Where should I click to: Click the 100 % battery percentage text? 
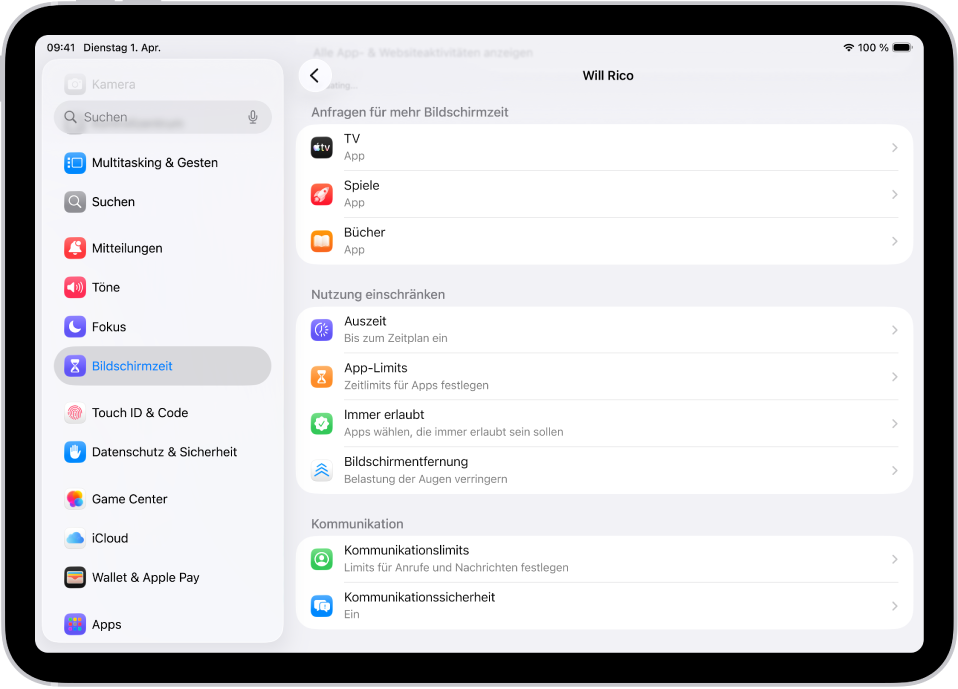coord(872,48)
